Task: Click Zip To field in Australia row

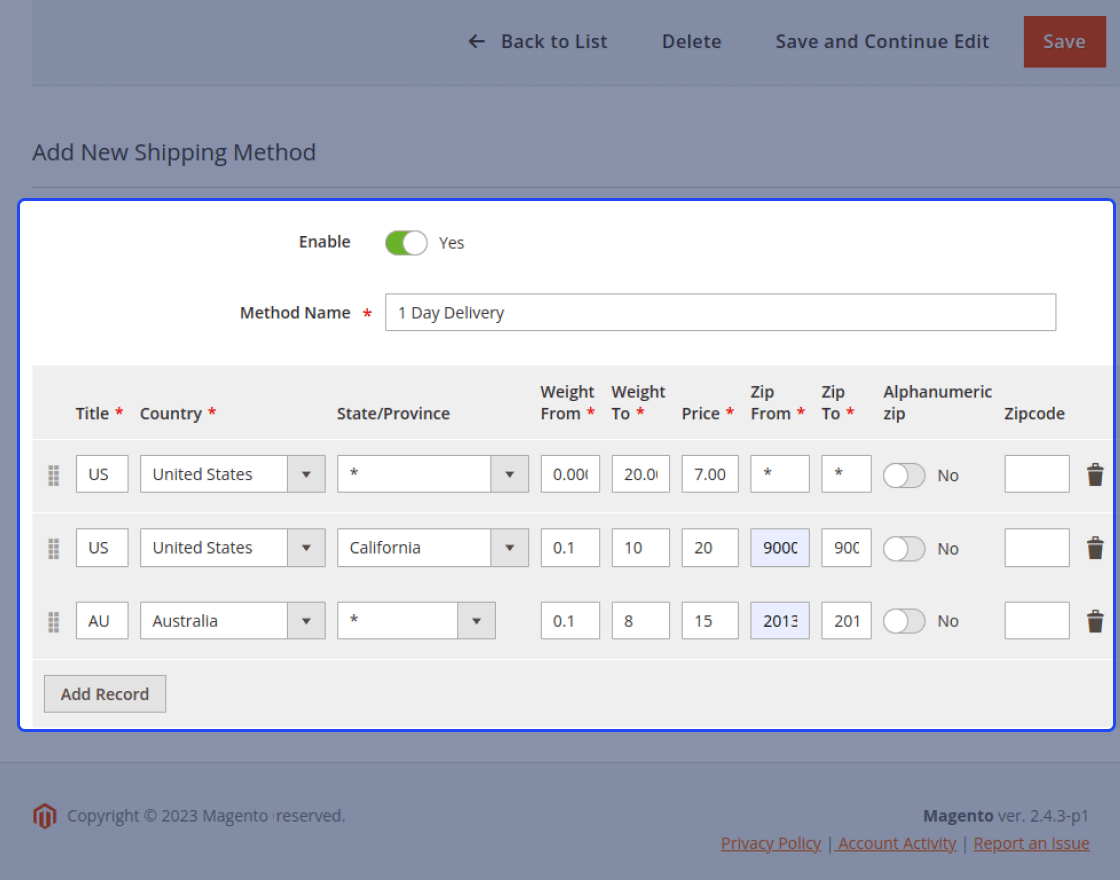Action: (846, 620)
